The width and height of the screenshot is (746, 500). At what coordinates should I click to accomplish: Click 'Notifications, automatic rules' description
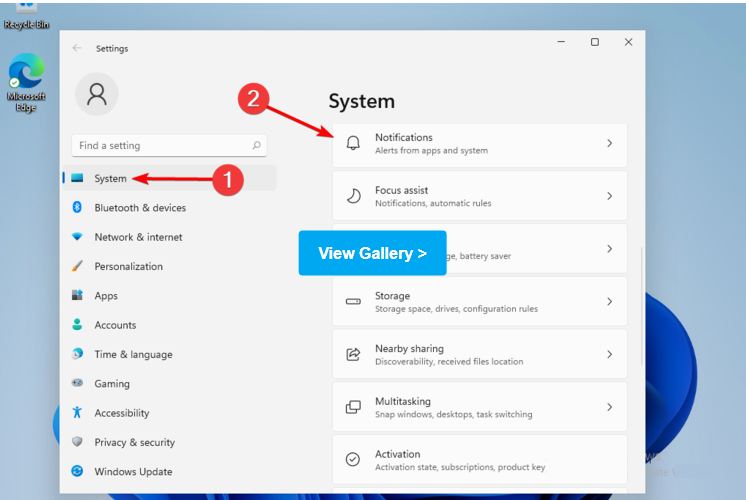click(x=433, y=203)
